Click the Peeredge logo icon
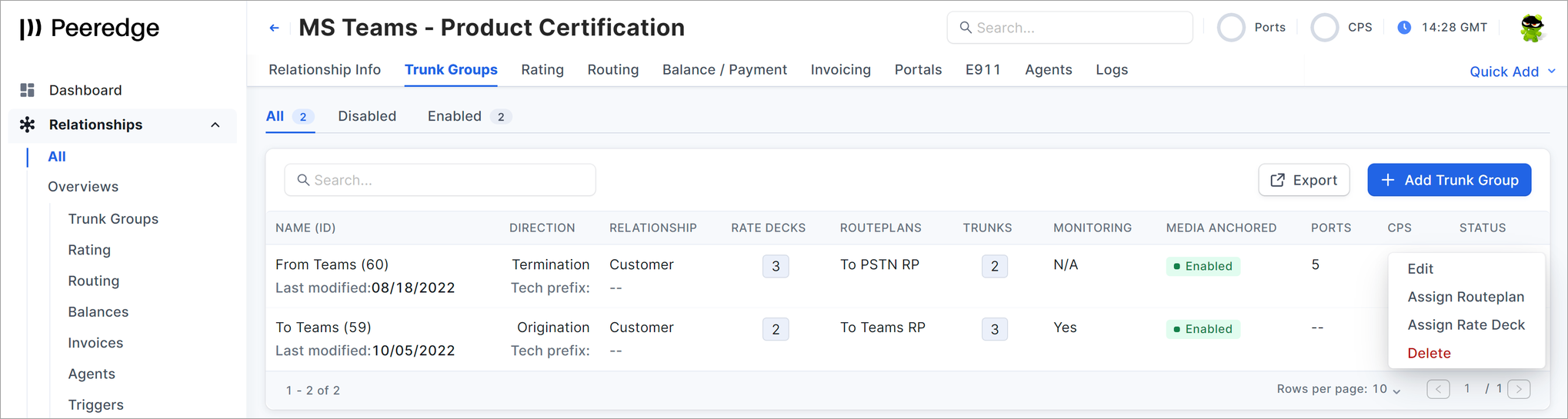This screenshot has height=419, width=1568. tap(31, 28)
